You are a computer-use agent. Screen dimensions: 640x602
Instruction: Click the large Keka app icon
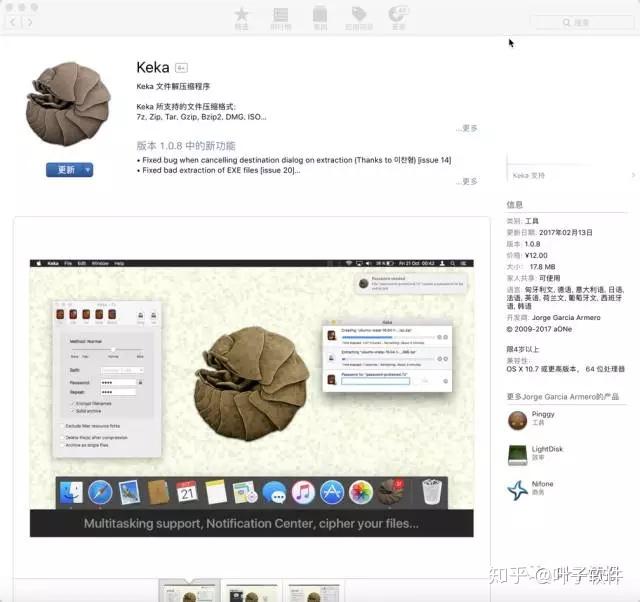coord(68,104)
